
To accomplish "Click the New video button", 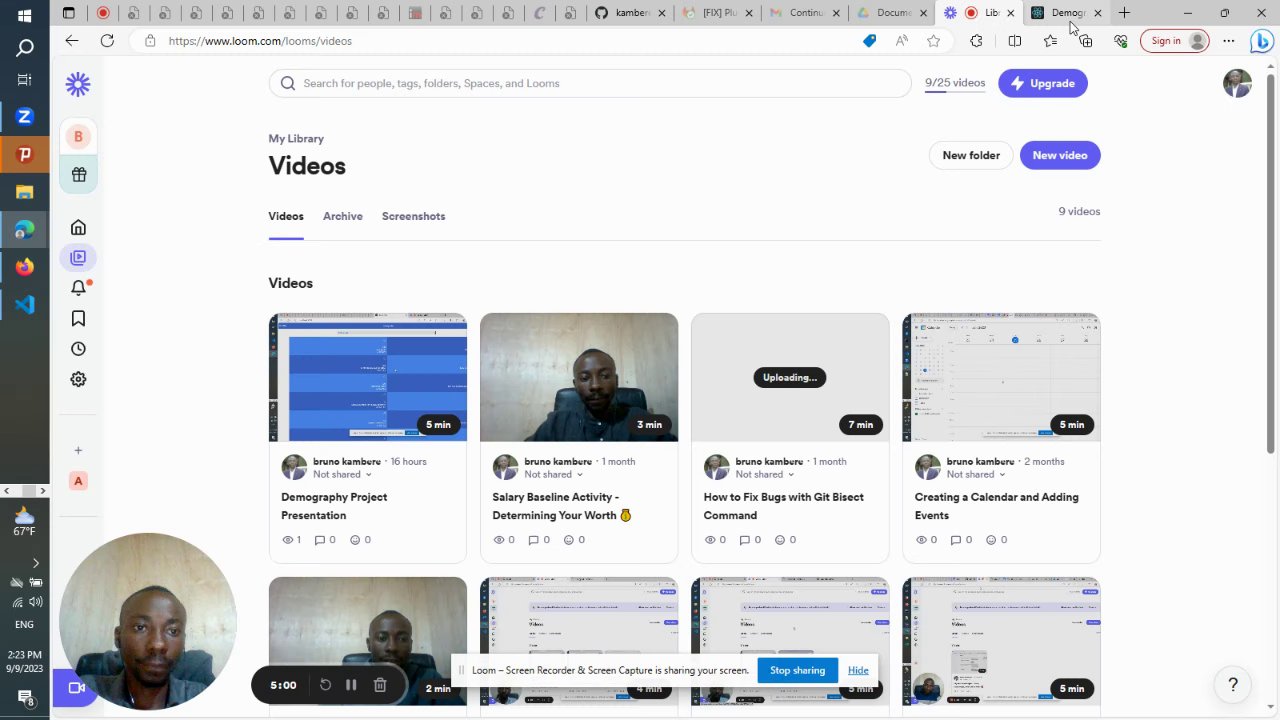I will (x=1060, y=155).
